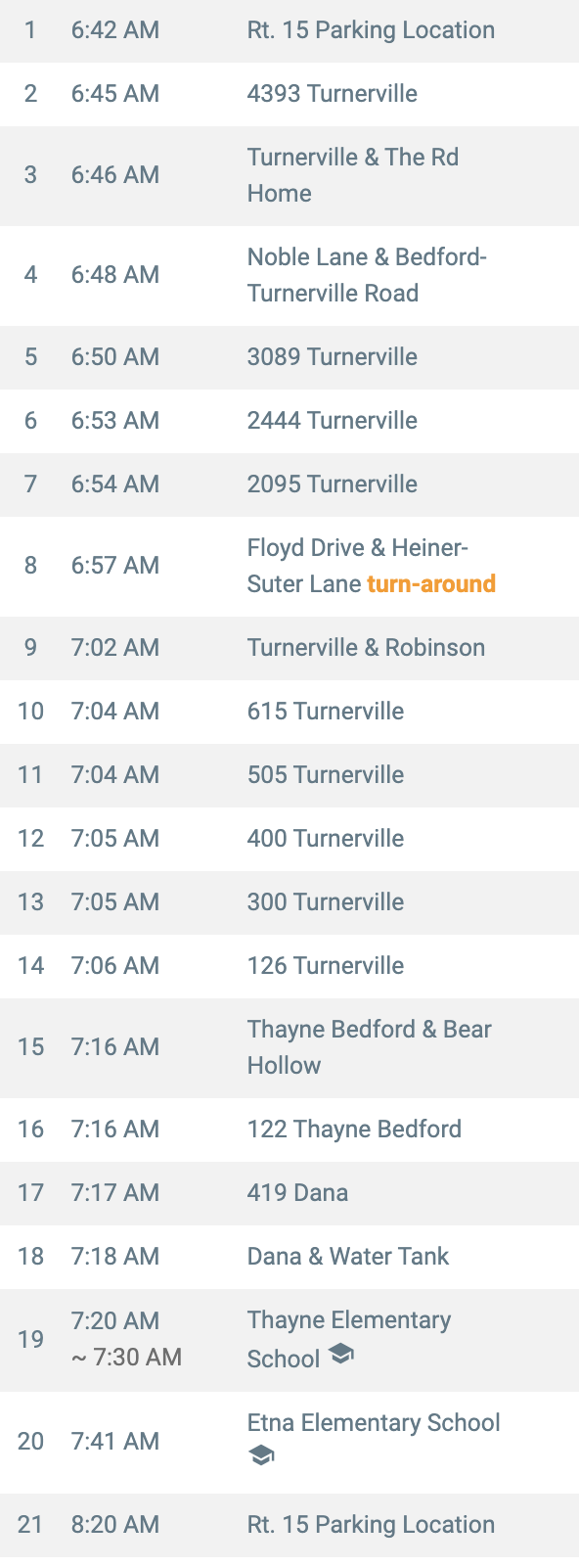Click graduation cap icon beside Thayne Elementary School

tap(340, 1355)
